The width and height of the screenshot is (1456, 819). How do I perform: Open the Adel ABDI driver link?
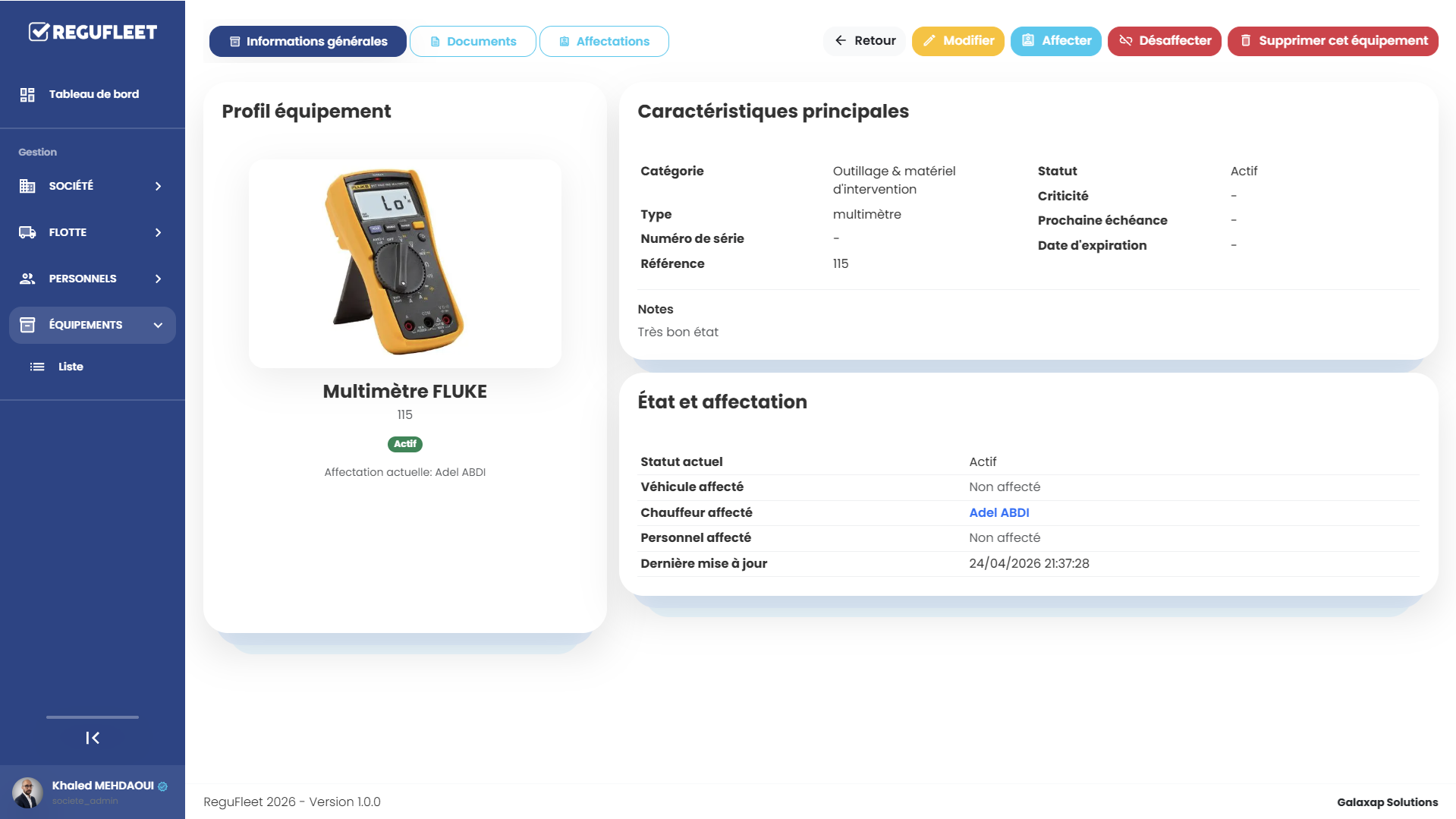999,512
